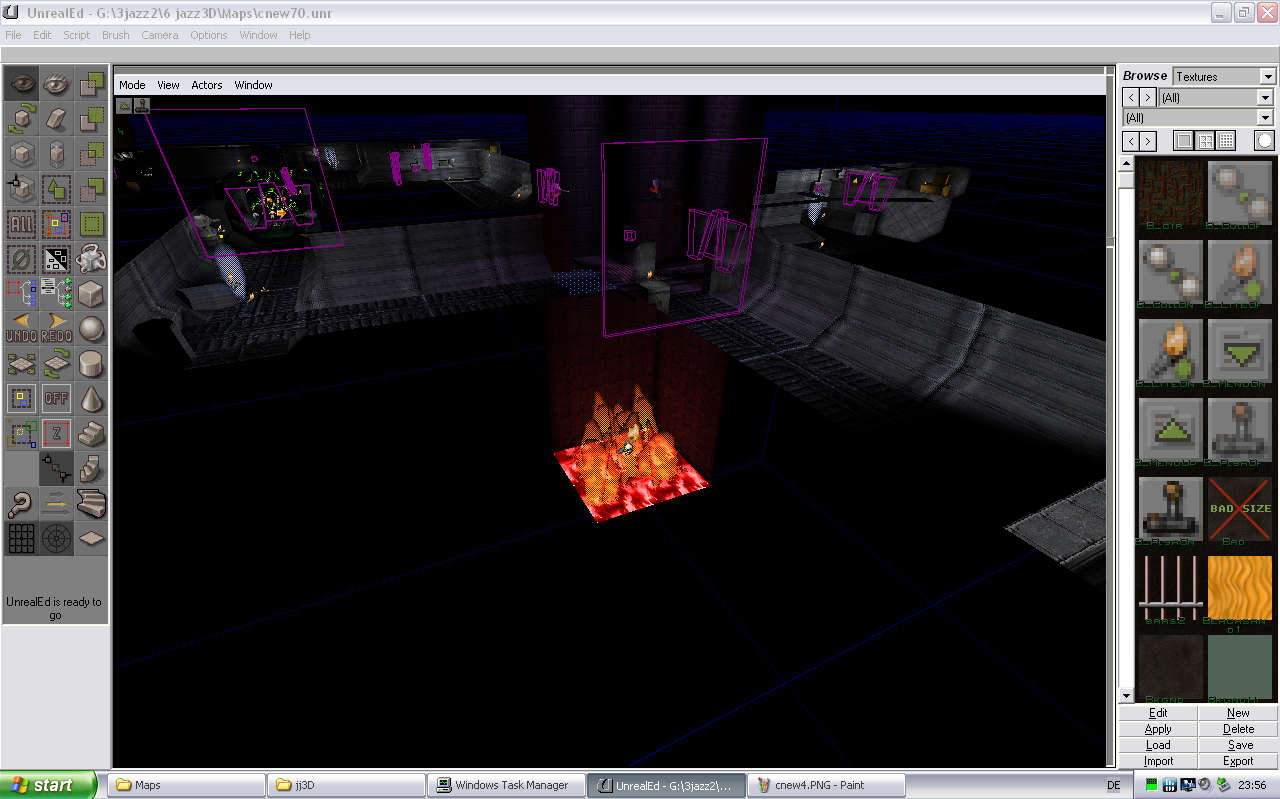The image size is (1280, 799).
Task: Toggle the dashed yellow-square icon beside OFF
Action: pos(22,399)
